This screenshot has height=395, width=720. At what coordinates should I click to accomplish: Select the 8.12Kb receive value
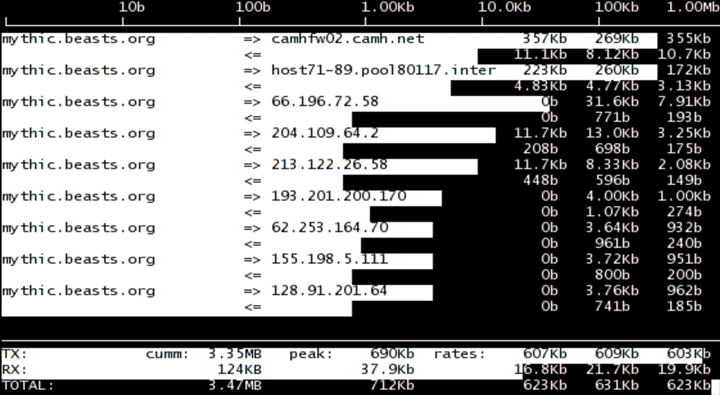click(x=612, y=55)
